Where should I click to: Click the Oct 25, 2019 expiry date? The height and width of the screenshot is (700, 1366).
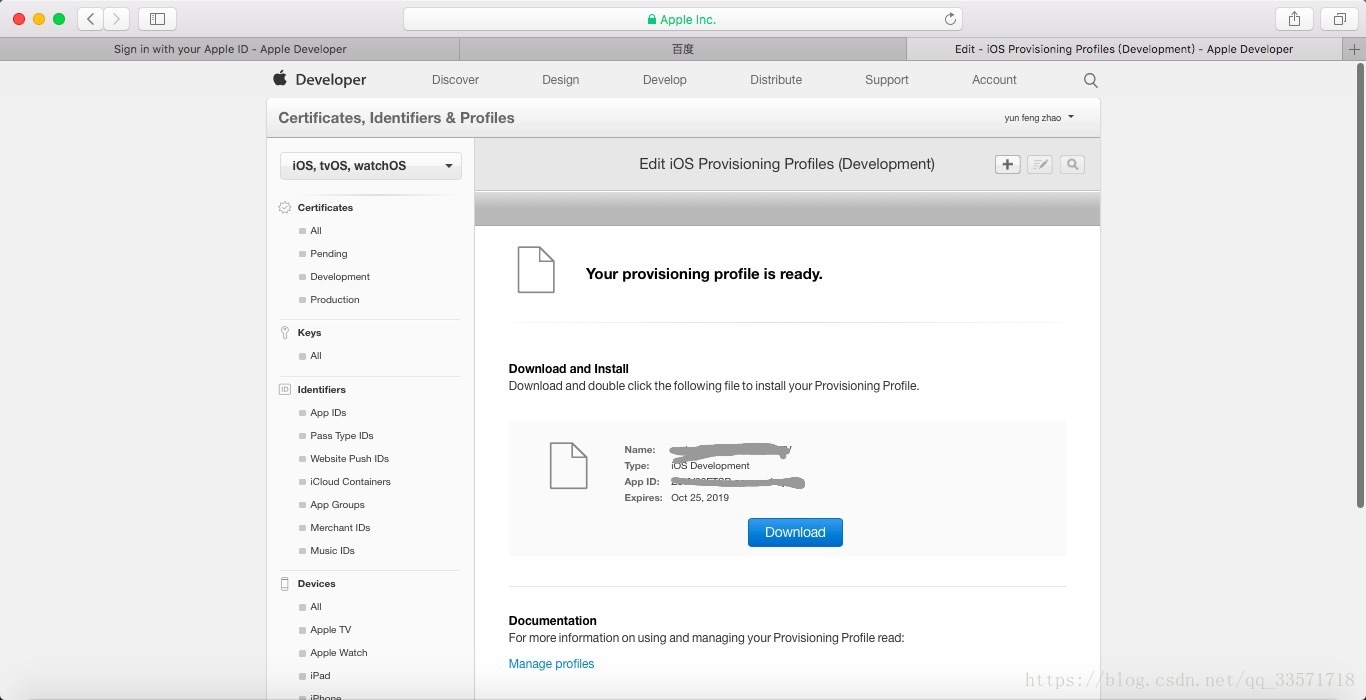point(700,498)
